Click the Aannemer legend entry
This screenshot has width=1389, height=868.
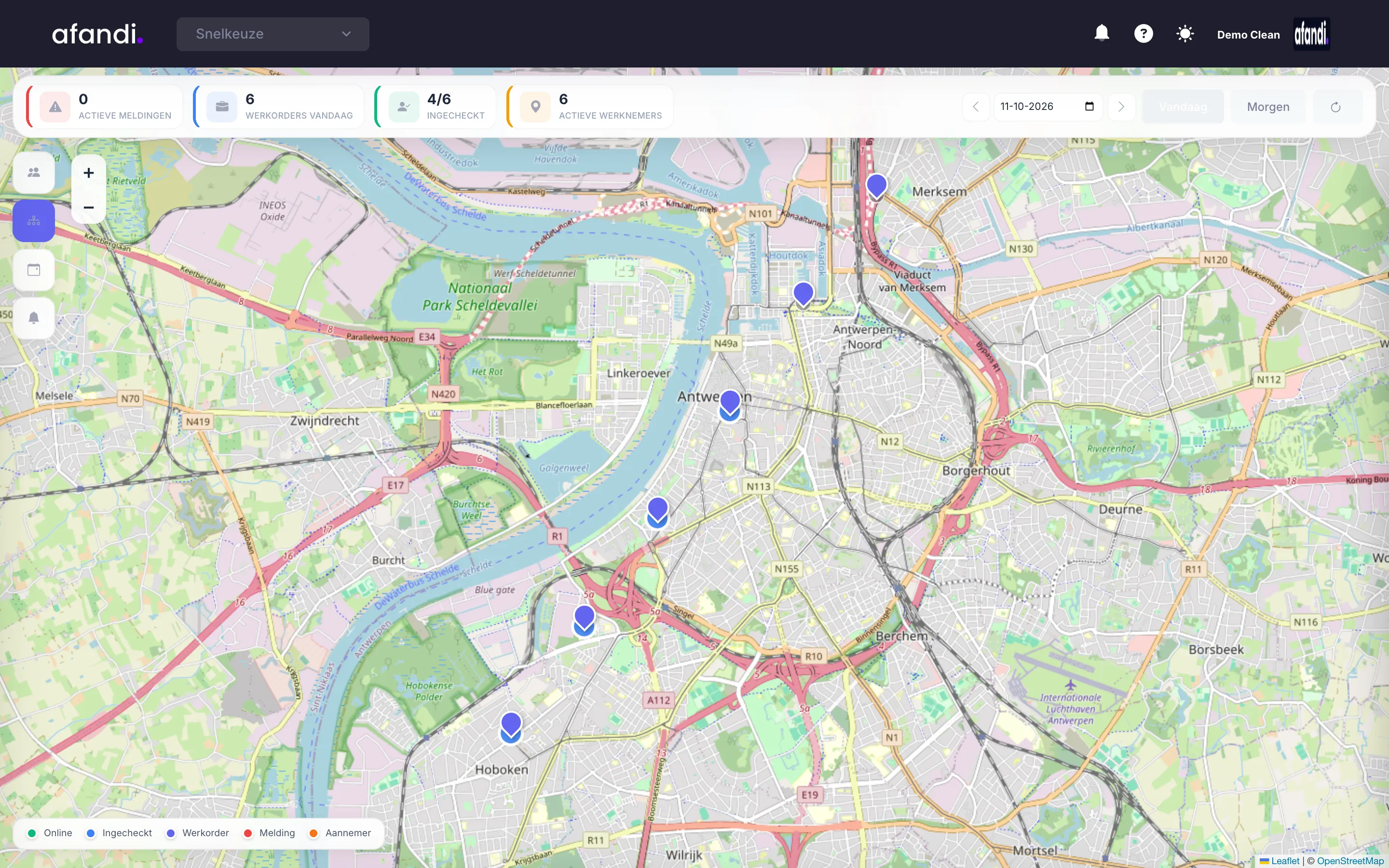pos(340,833)
